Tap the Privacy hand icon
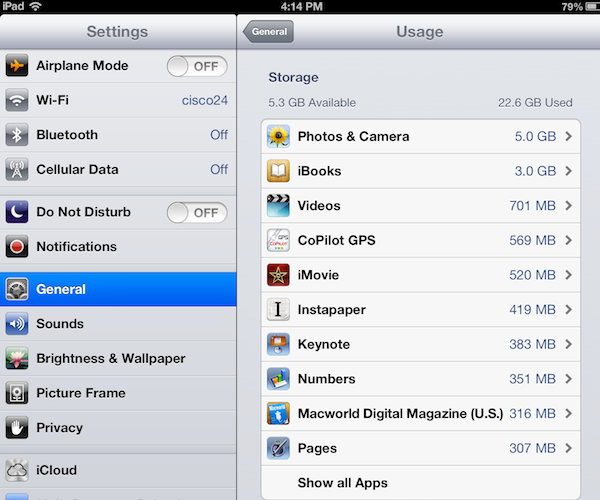600x500 pixels. click(x=16, y=427)
